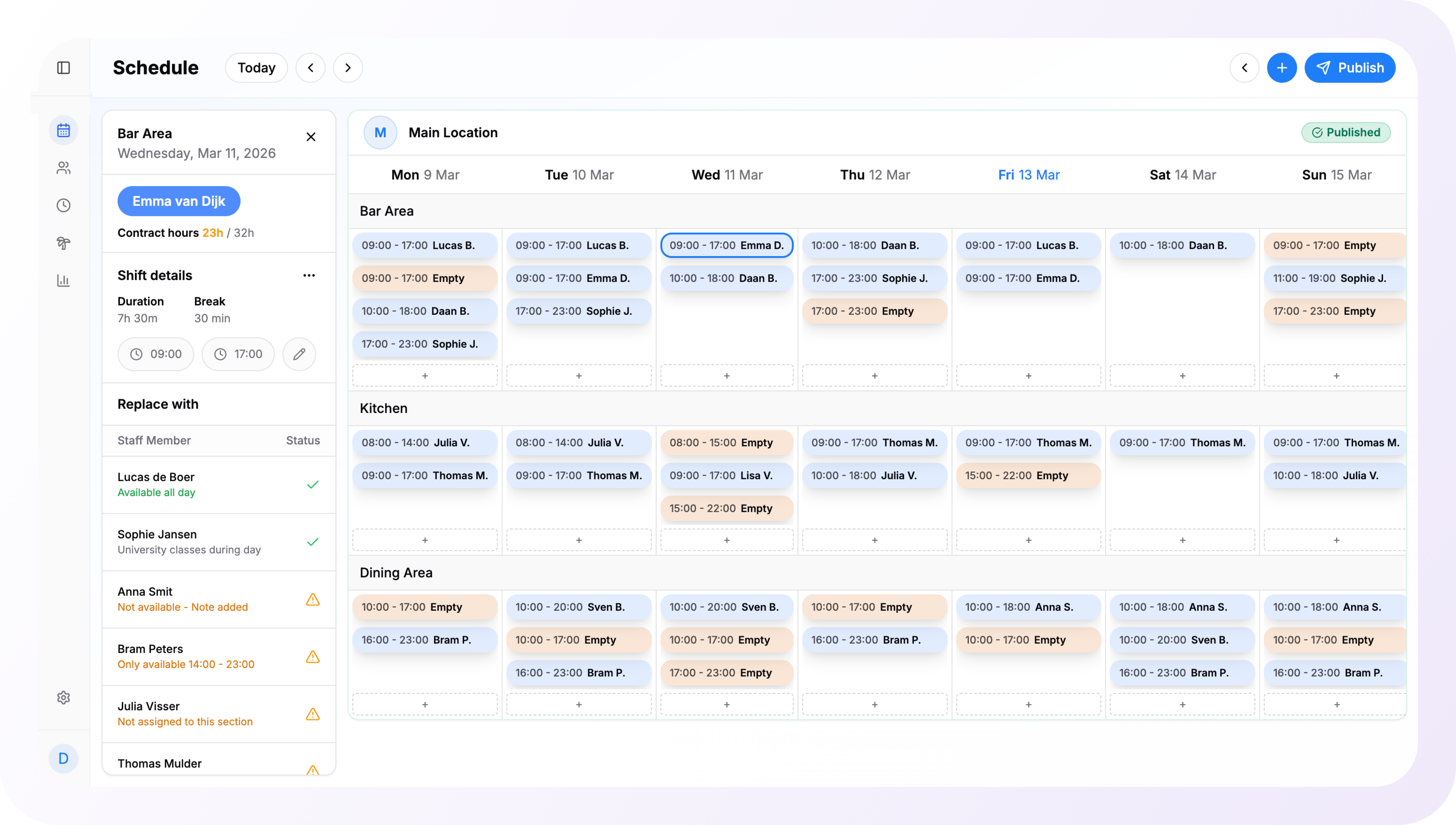
Task: Select Sophie Jansen checkmark as replacement
Action: click(x=313, y=542)
